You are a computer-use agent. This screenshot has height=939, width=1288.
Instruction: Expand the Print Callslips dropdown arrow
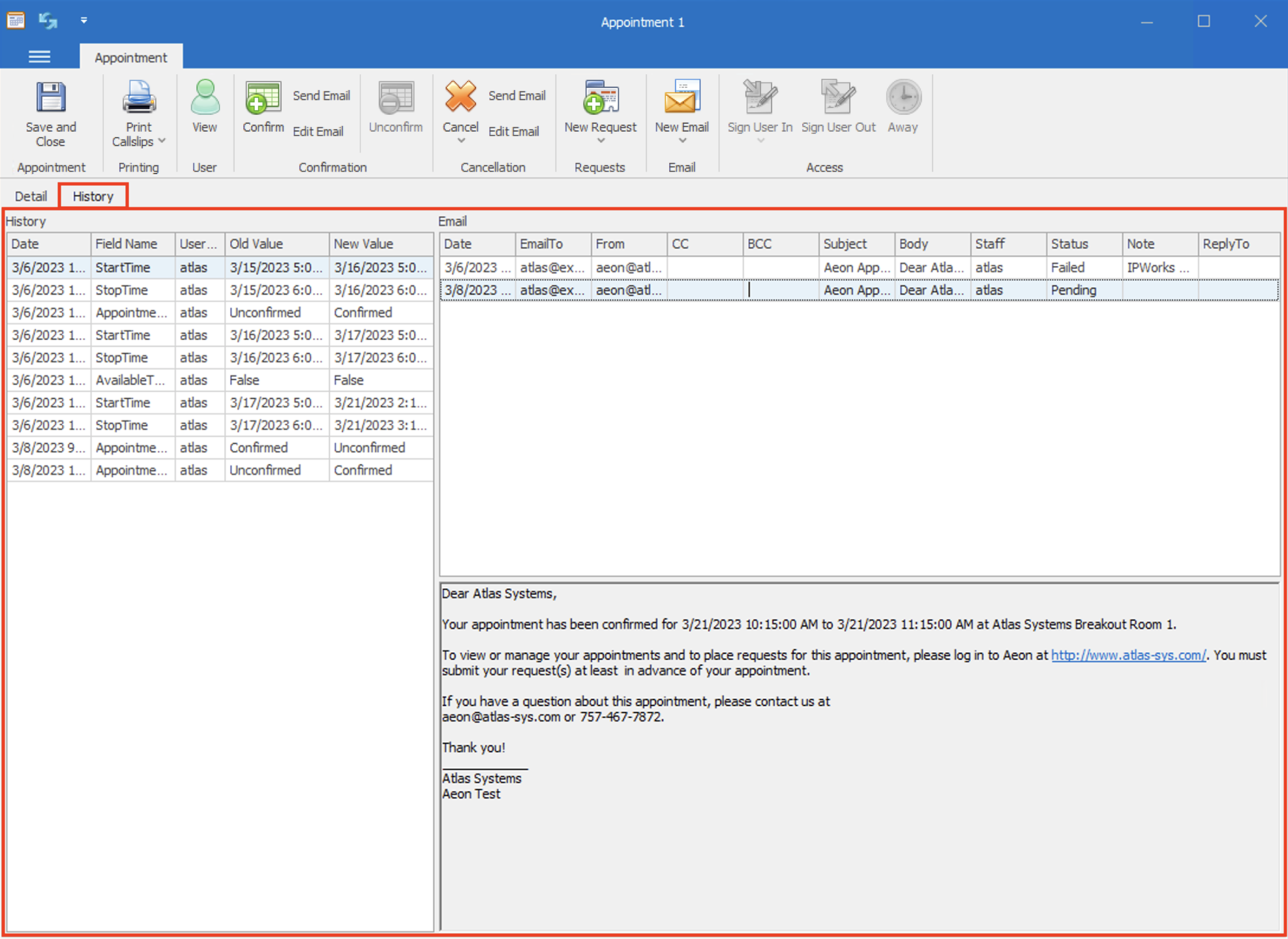(x=162, y=142)
